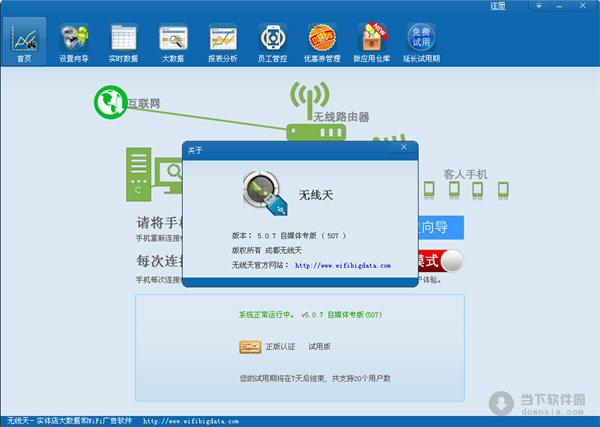The image size is (600, 427).
Task: Click the status bar software title text
Action: tap(69, 421)
